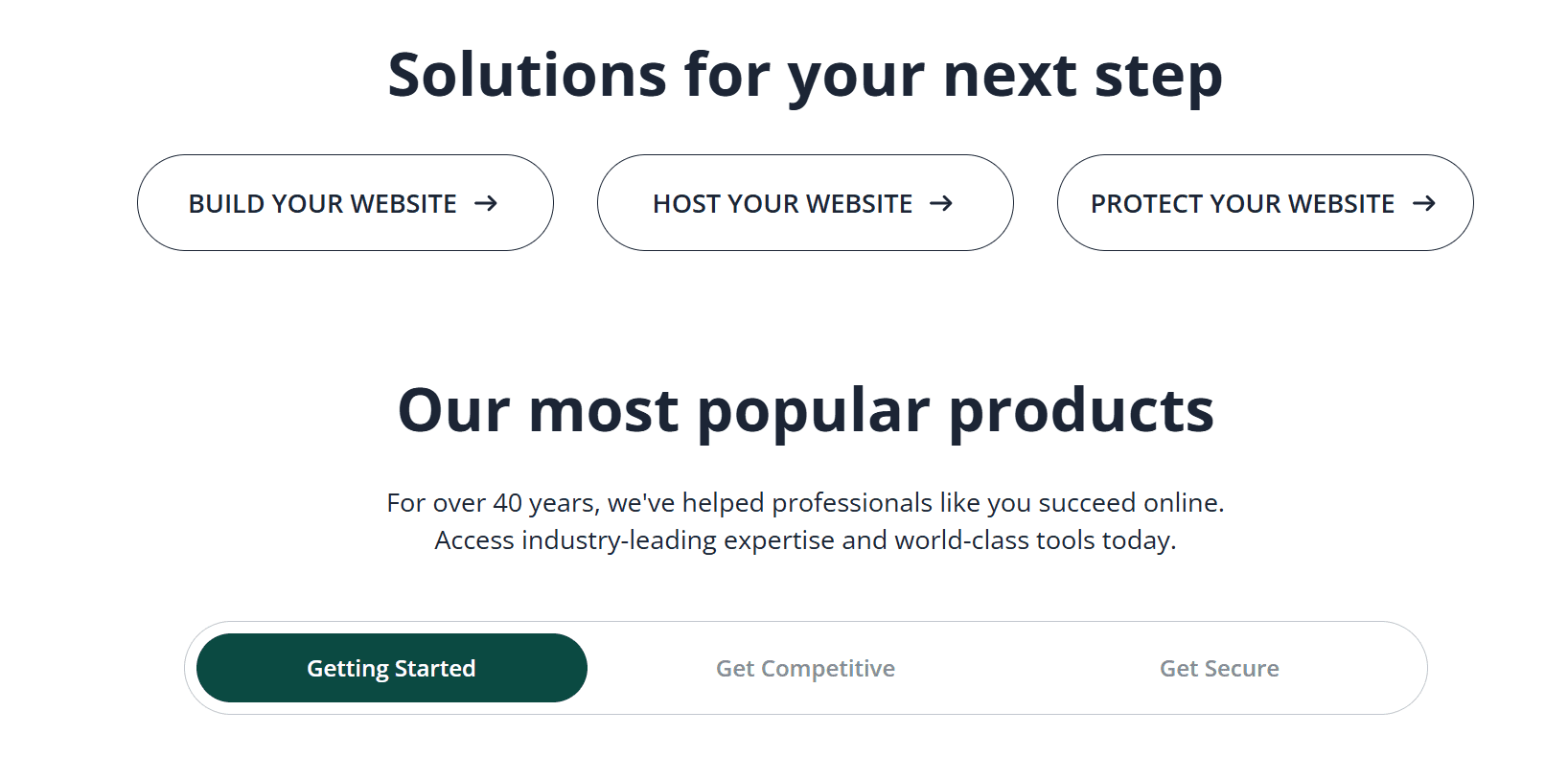This screenshot has width=1568, height=757.
Task: Click the arrow icon inside Protect Your Website
Action: pos(1427,203)
